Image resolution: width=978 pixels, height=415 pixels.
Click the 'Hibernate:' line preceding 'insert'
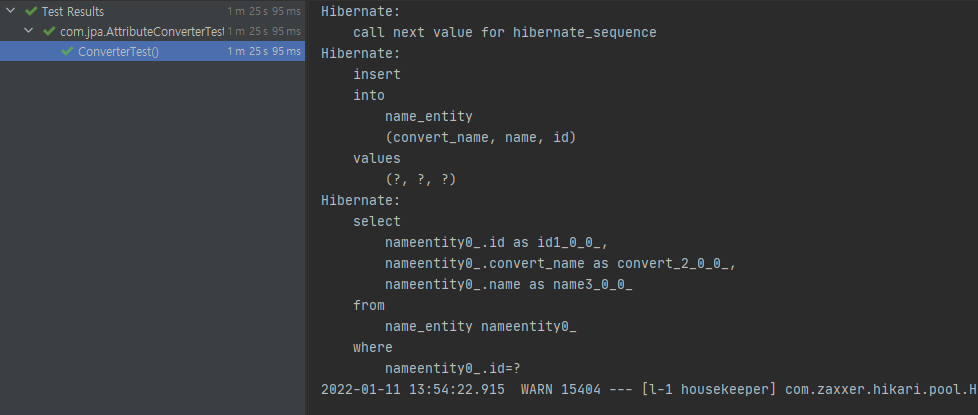pos(361,53)
